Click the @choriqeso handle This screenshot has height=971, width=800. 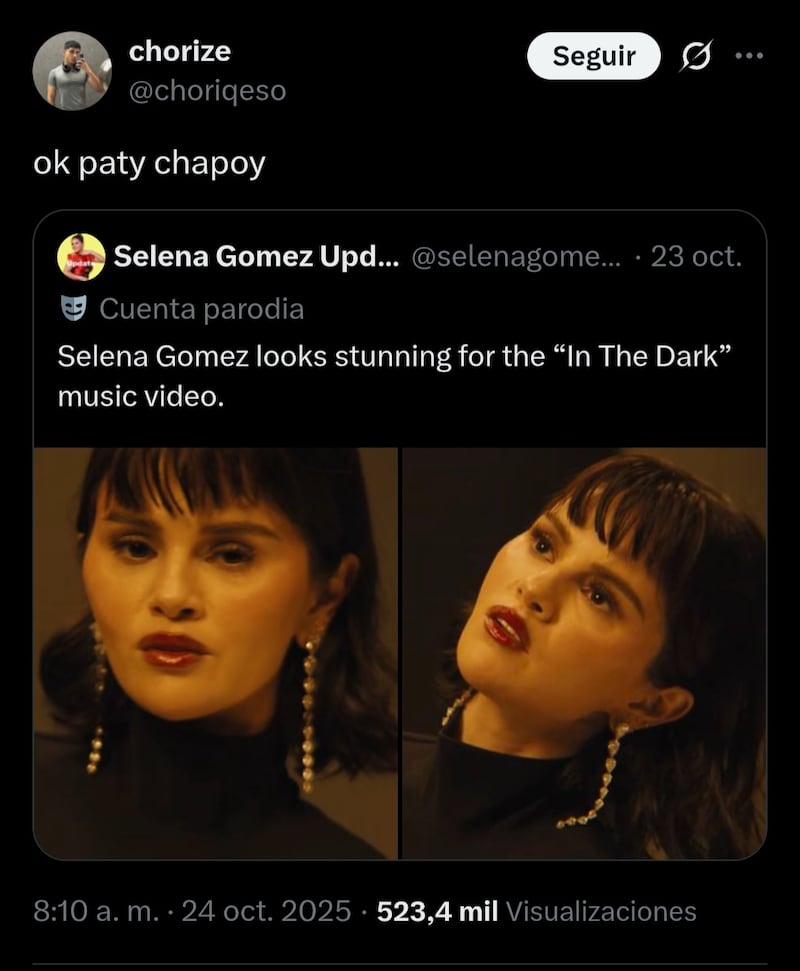click(x=207, y=90)
